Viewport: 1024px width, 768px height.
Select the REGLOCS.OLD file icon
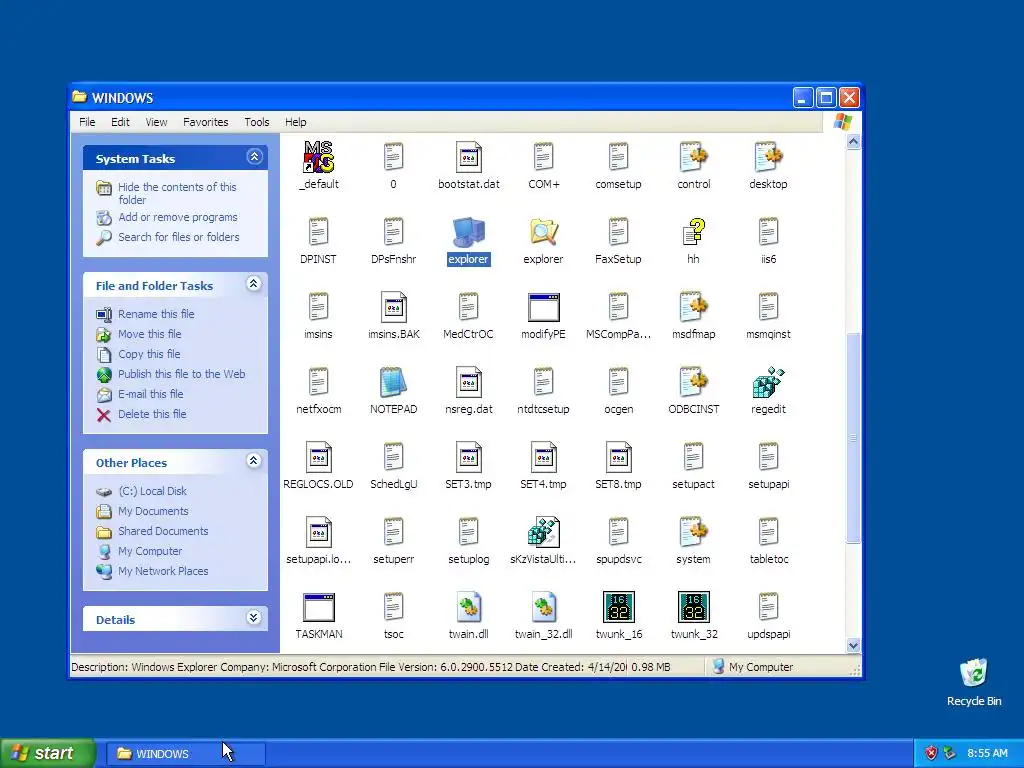point(319,458)
